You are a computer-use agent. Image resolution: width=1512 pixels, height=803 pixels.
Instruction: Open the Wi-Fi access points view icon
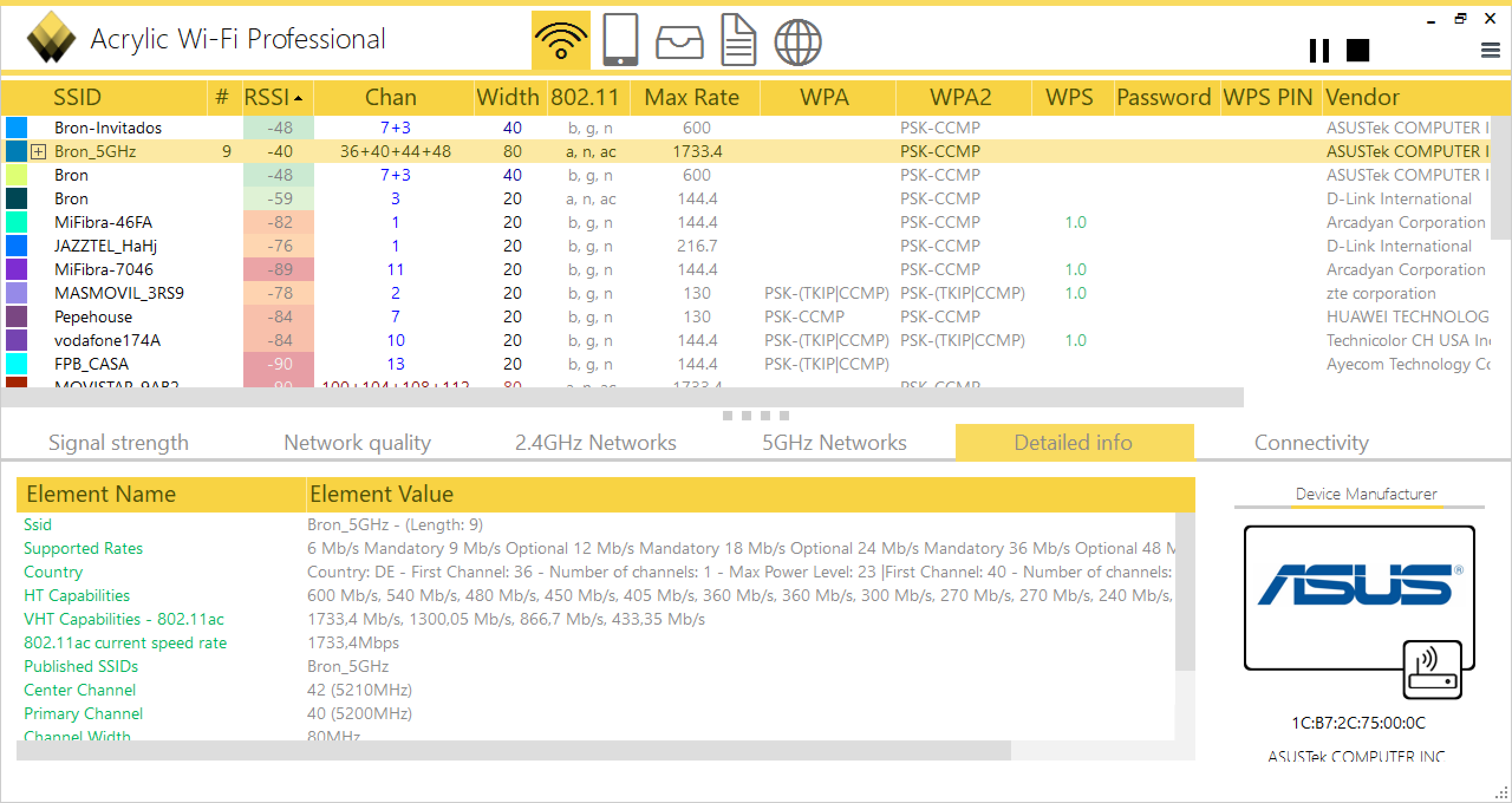click(561, 40)
